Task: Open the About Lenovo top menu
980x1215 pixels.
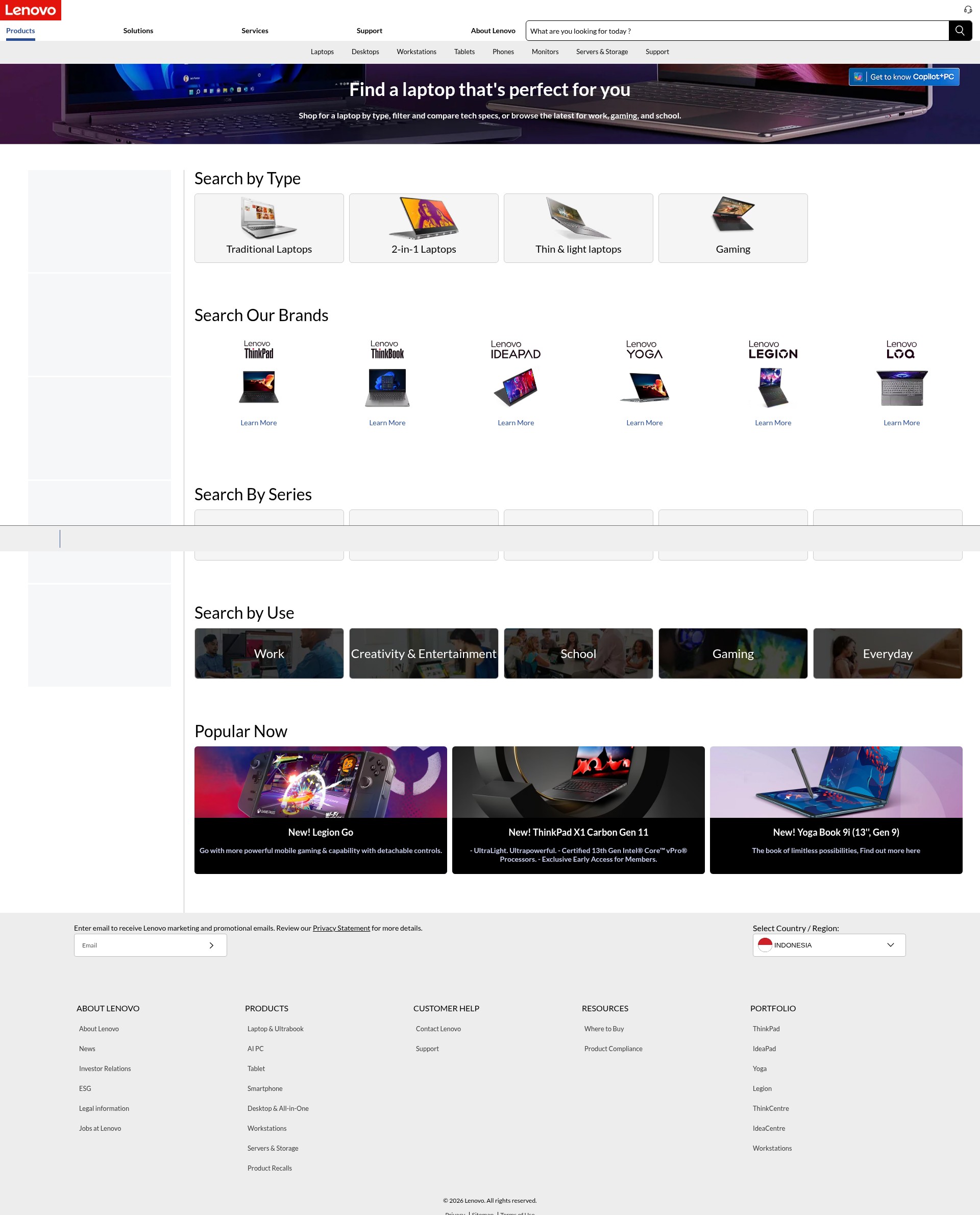Action: (x=493, y=31)
